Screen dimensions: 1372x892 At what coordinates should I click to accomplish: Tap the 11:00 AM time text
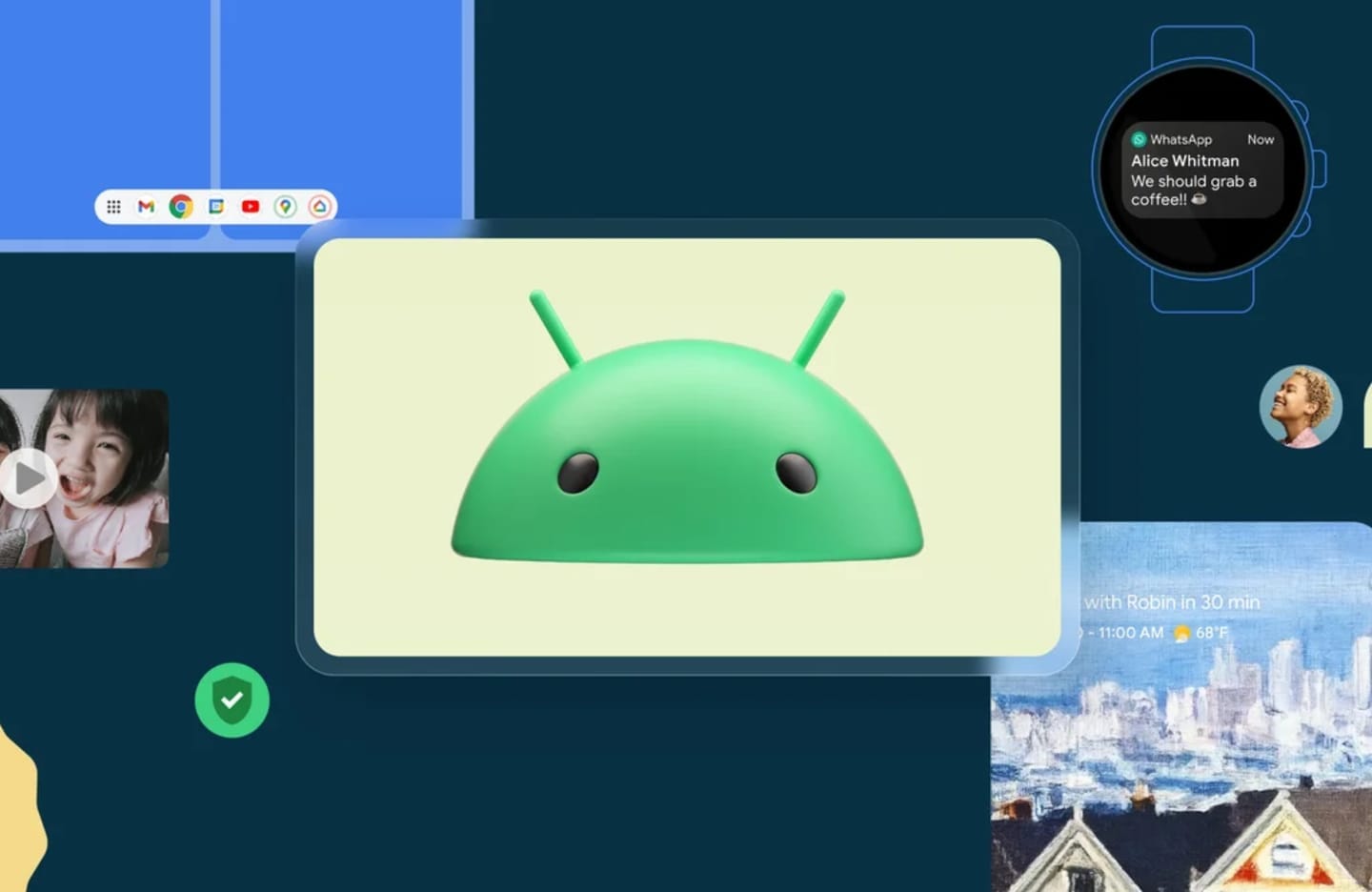click(x=1131, y=633)
